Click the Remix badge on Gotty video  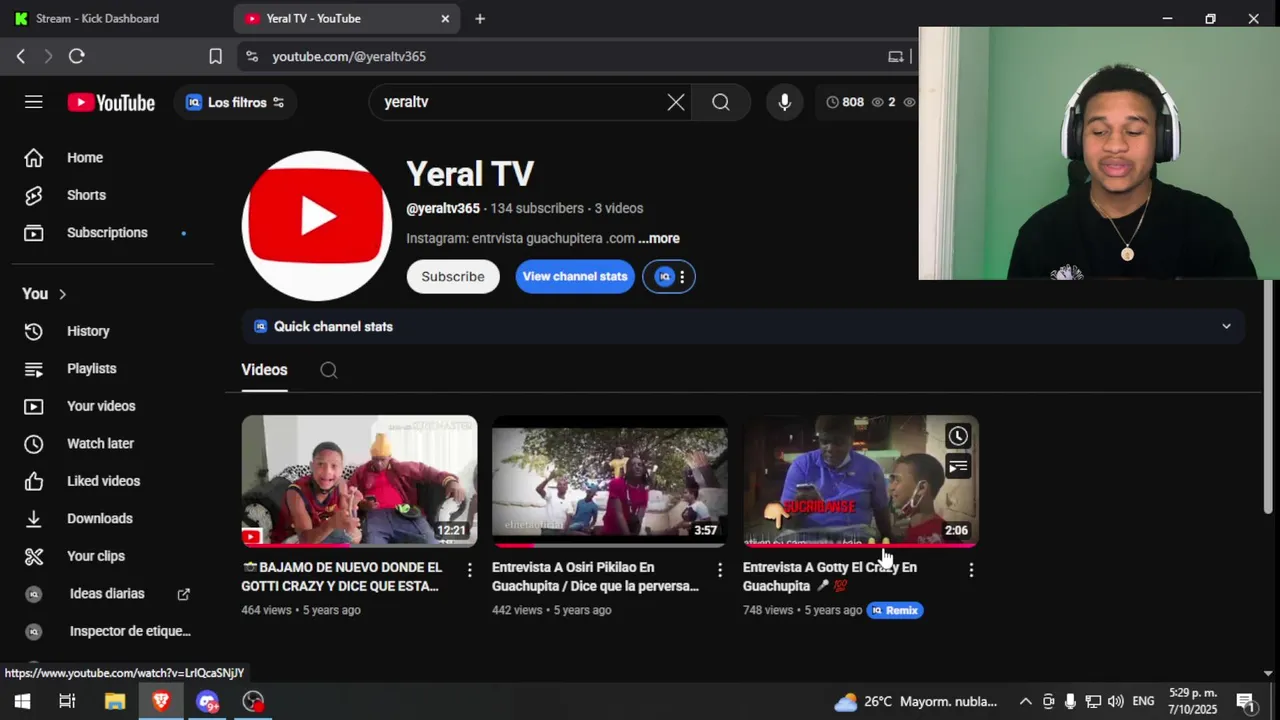(895, 610)
